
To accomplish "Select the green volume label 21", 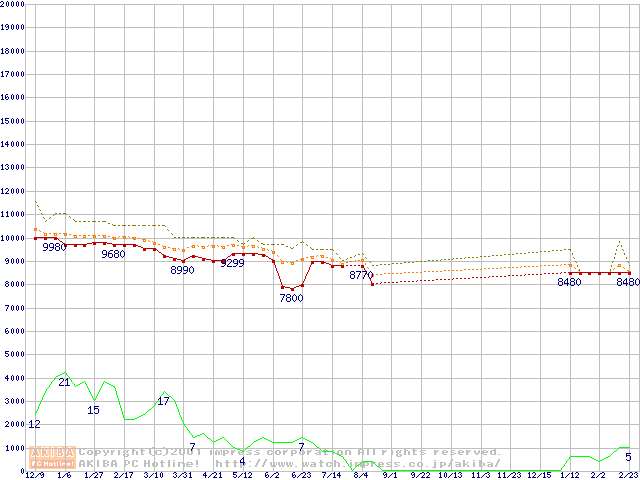I will [64, 383].
